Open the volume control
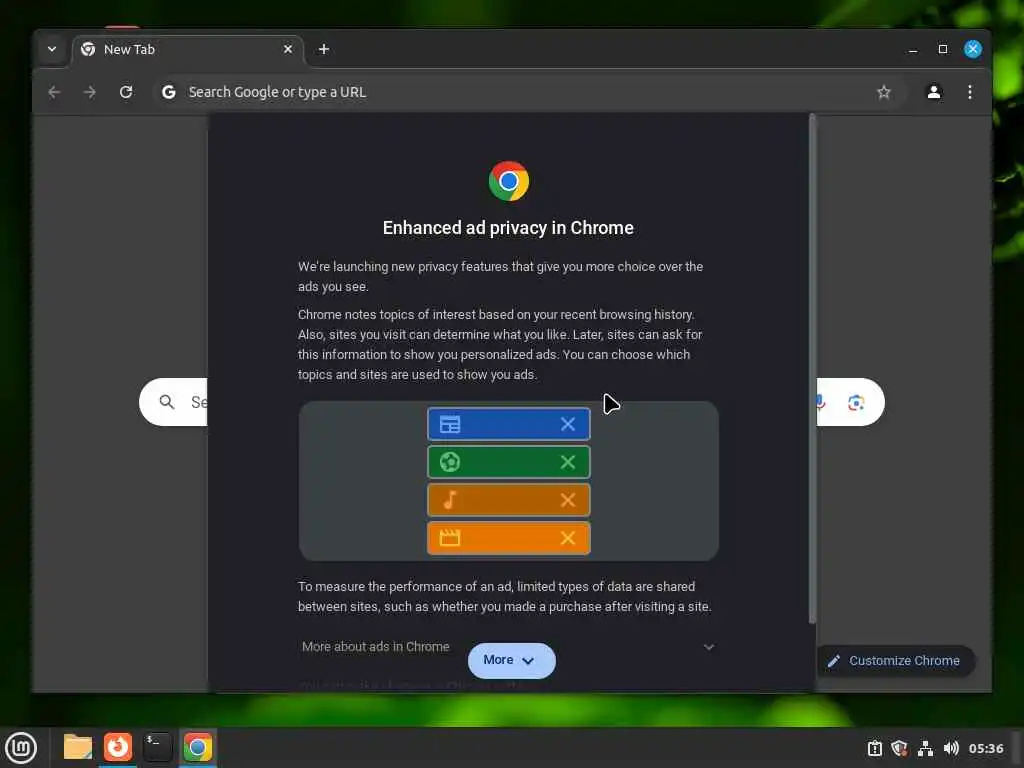 951,748
